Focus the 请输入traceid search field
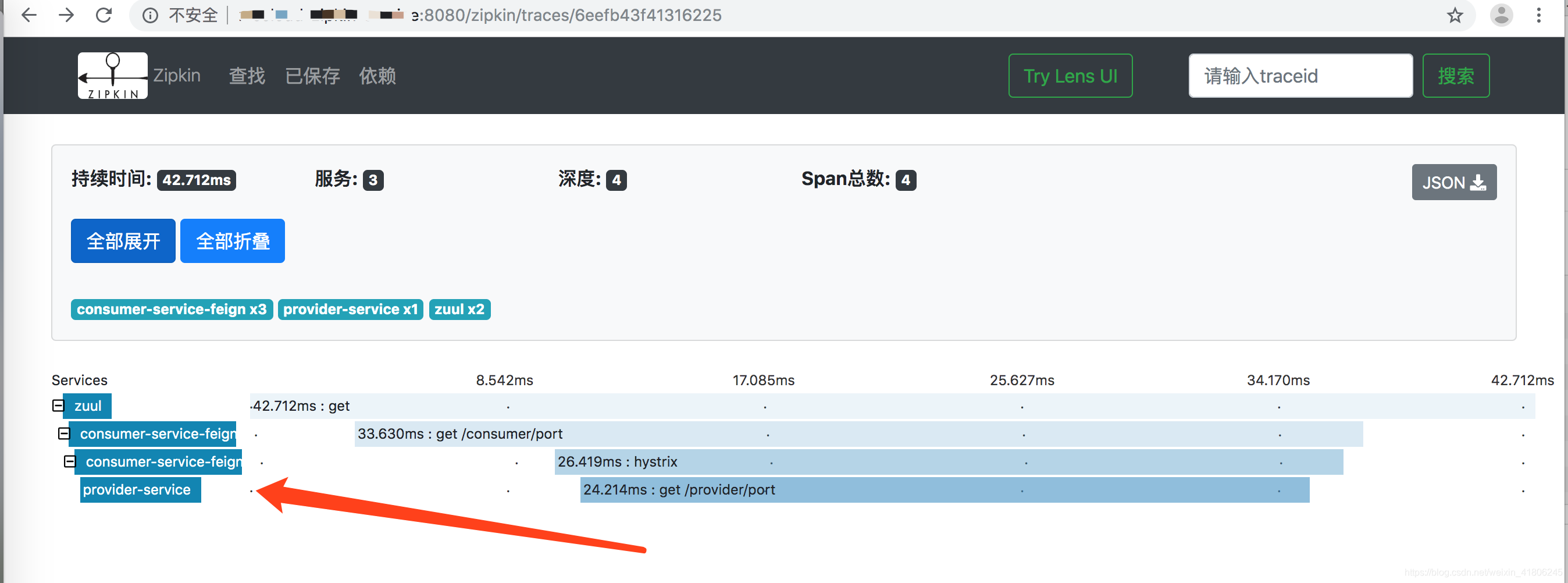 1300,76
